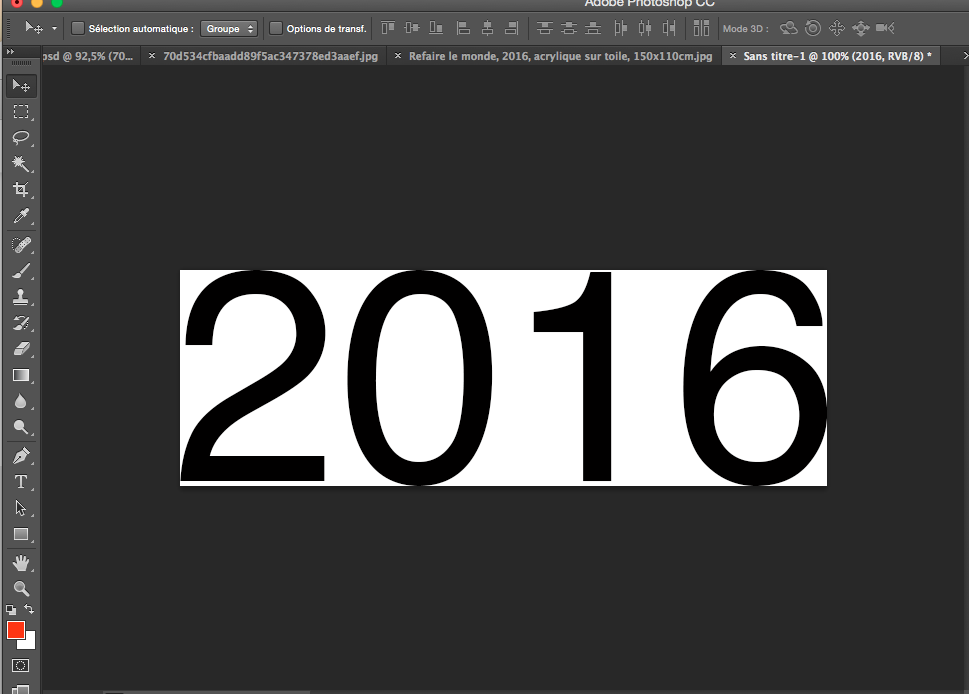The width and height of the screenshot is (969, 694).
Task: Toggle Quick Mask mode button
Action: click(20, 665)
